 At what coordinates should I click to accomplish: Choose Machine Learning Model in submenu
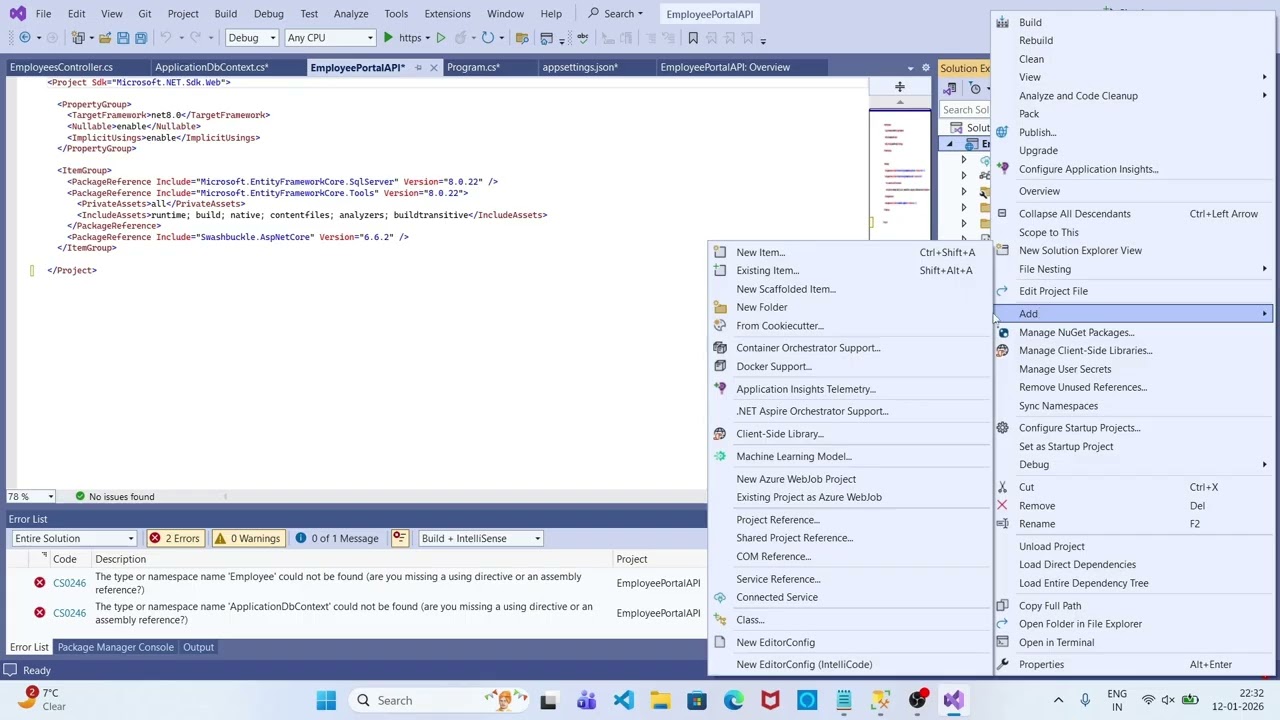[x=794, y=456]
